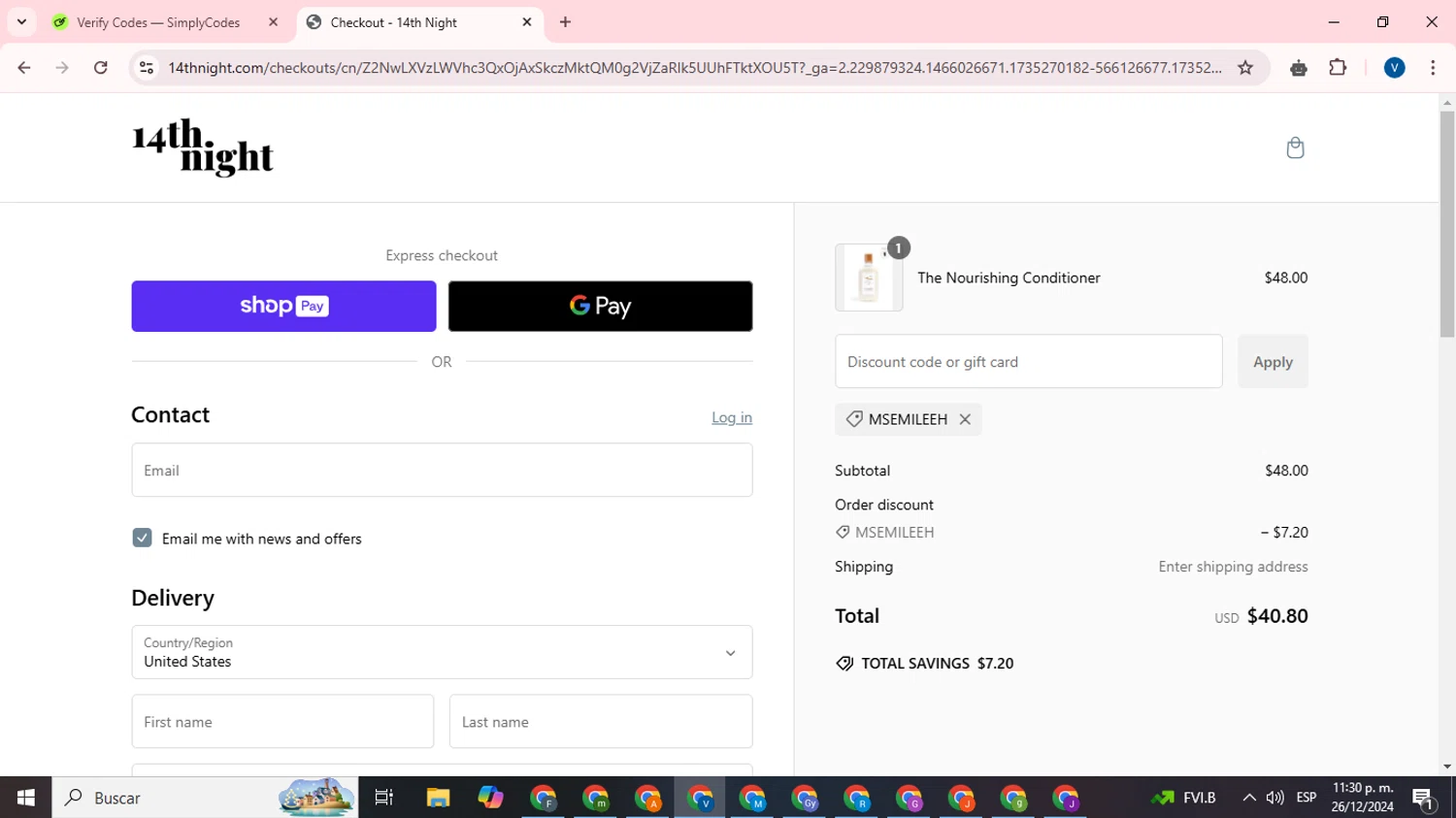Viewport: 1456px width, 818px height.
Task: Open the Extensions puzzle icon
Action: pyautogui.click(x=1338, y=68)
